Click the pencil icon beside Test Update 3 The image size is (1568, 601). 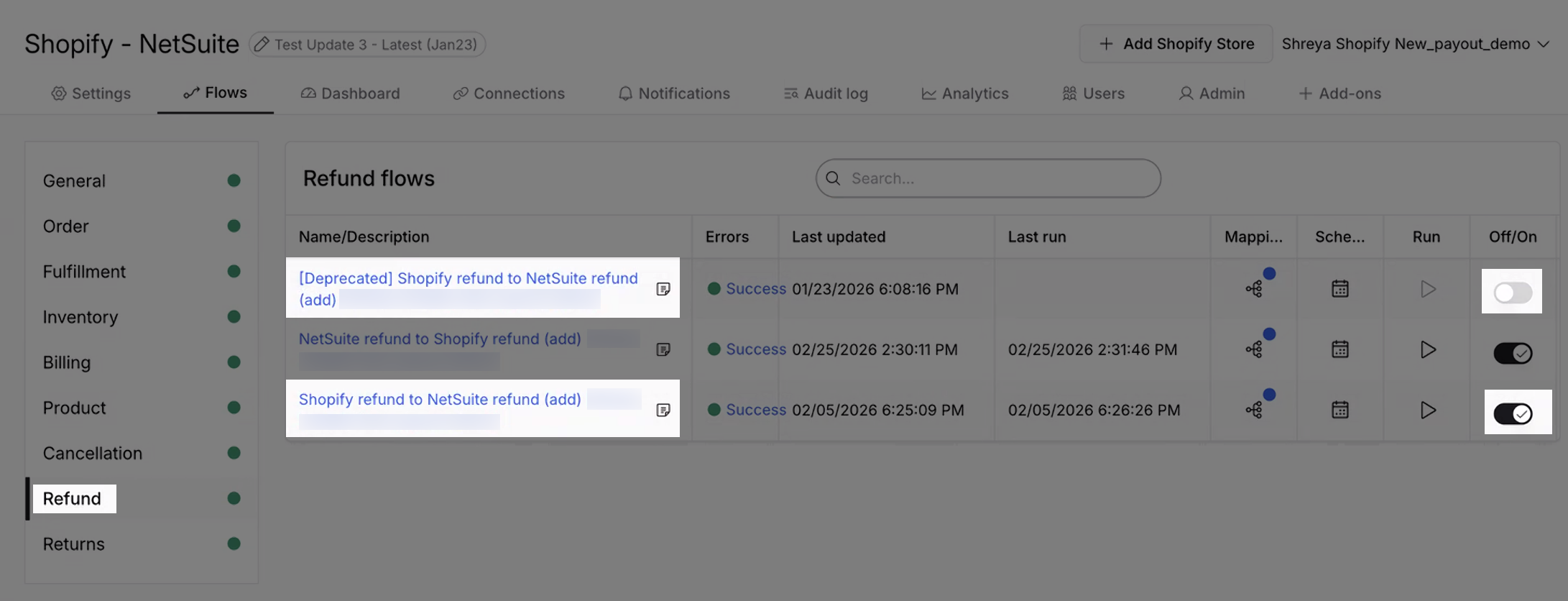pos(262,45)
